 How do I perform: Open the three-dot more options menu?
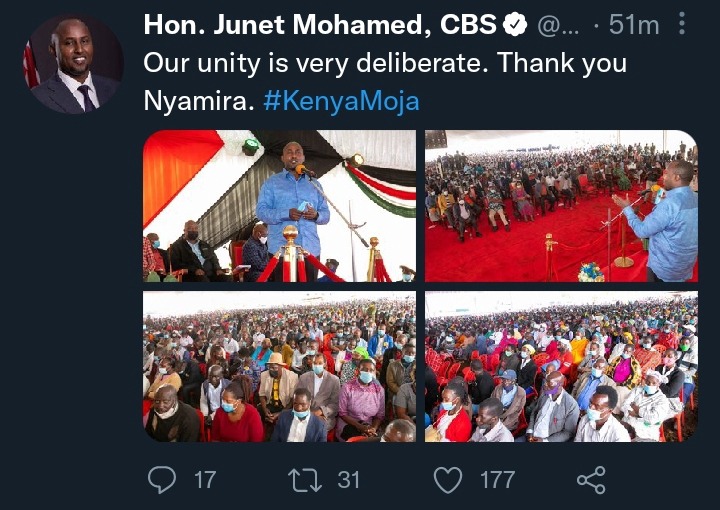[x=682, y=23]
